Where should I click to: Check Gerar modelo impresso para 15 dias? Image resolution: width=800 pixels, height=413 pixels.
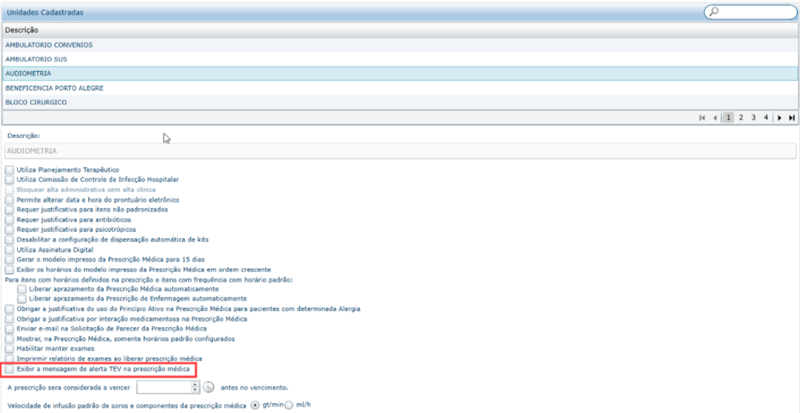pyautogui.click(x=10, y=259)
